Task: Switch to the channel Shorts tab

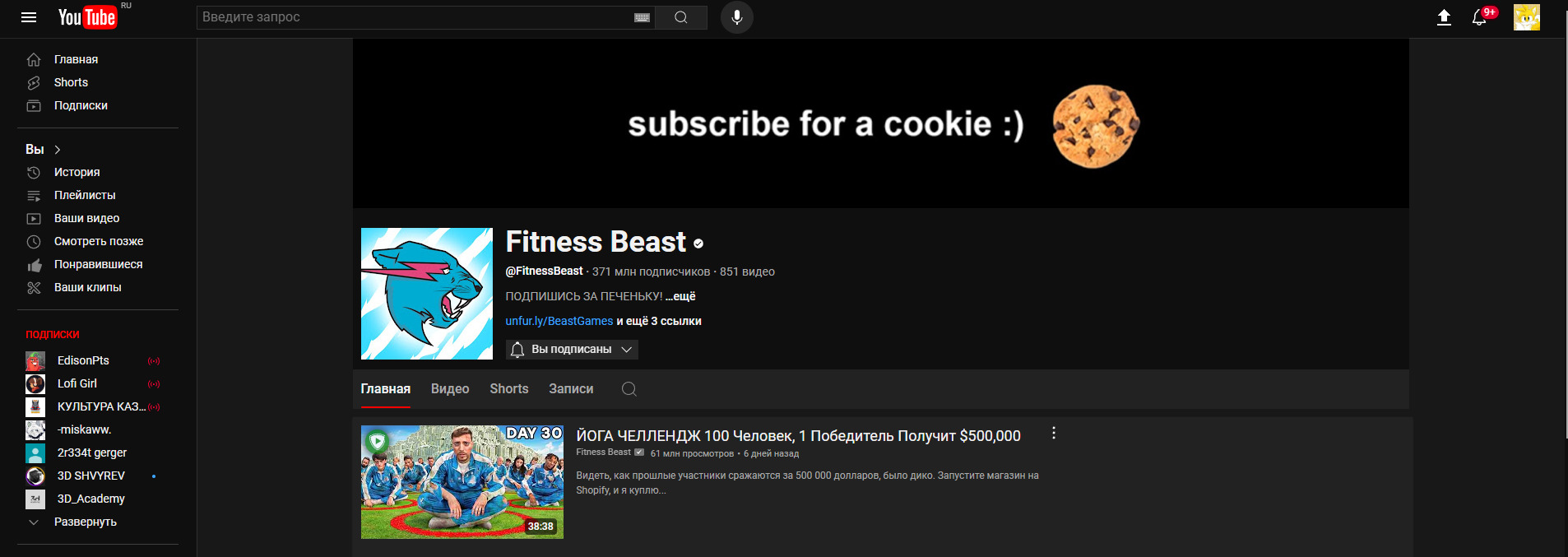Action: tap(509, 389)
